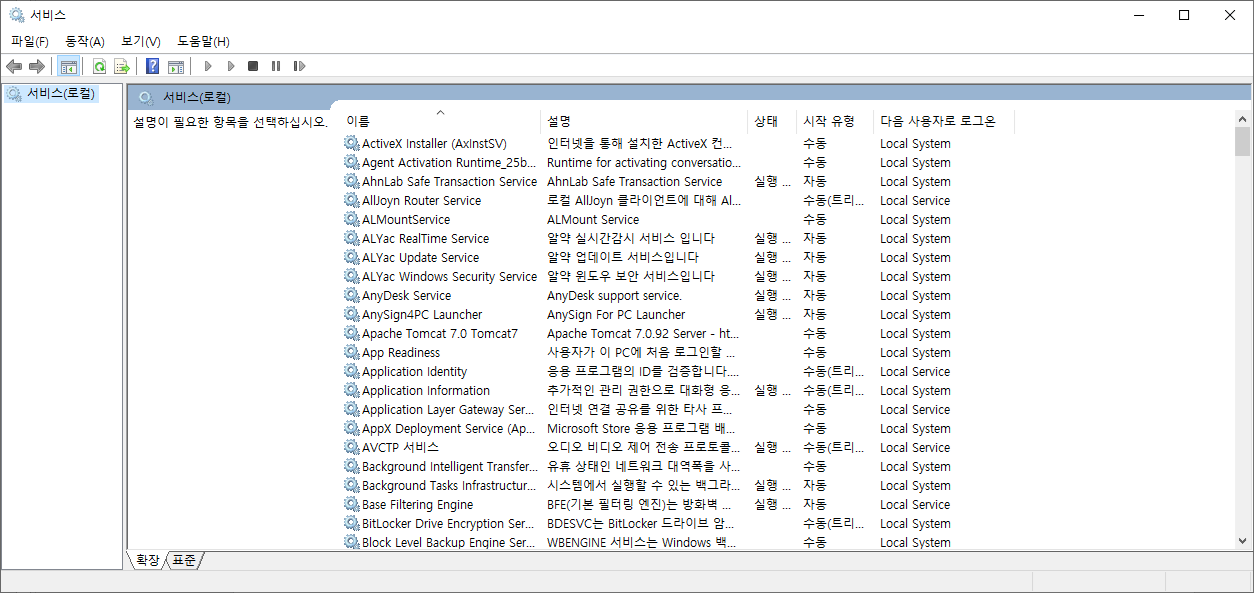Image resolution: width=1254 pixels, height=593 pixels.
Task: Click the scroll-up arrow of the services list
Action: [x=1243, y=117]
